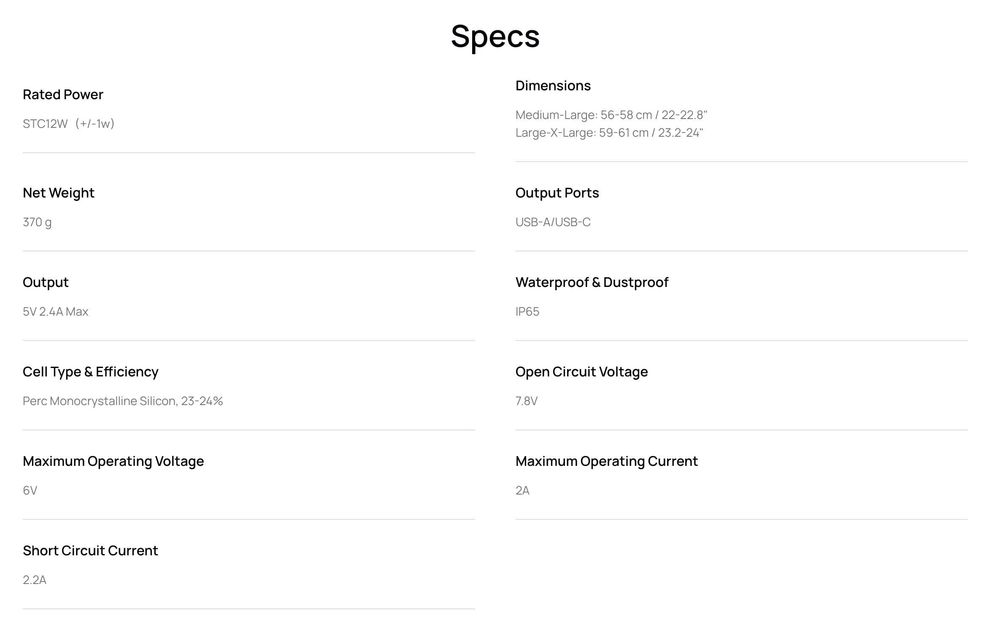Click the Net Weight label
1000x622 pixels.
pos(59,193)
